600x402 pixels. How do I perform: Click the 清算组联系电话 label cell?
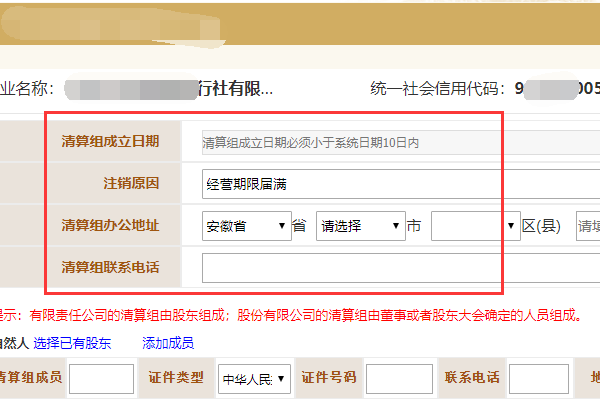click(110, 268)
